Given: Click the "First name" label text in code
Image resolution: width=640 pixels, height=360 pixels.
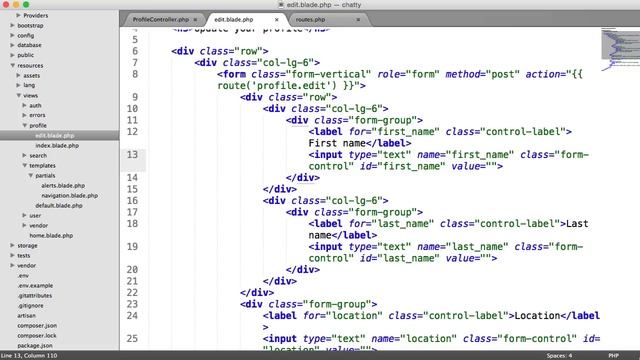Looking at the screenshot, I should click(337, 143).
